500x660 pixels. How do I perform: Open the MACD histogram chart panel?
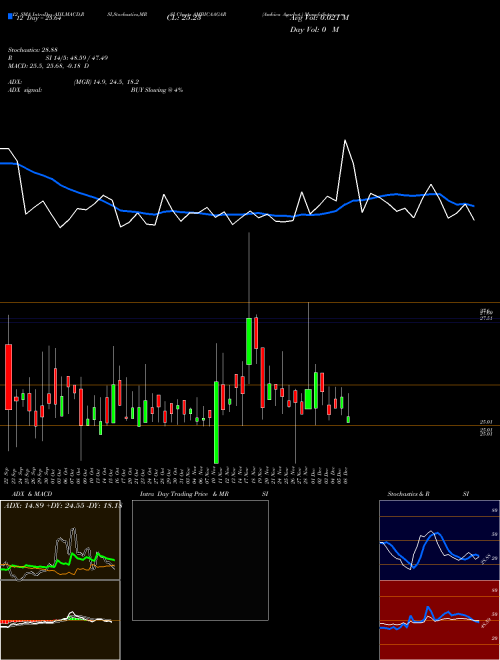[x=60, y=620]
